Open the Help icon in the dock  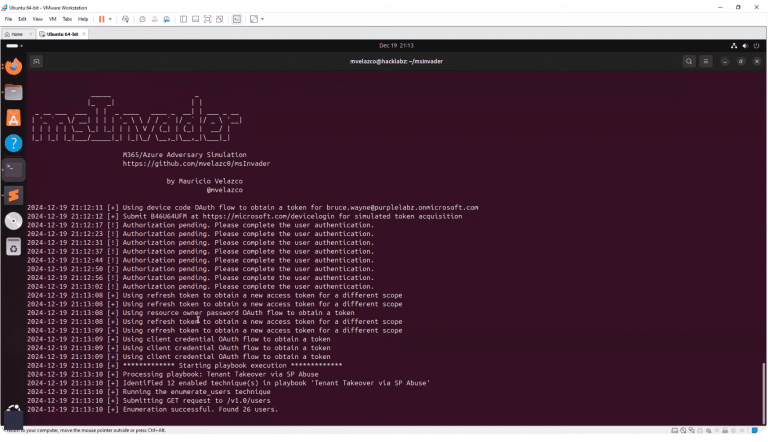14,144
